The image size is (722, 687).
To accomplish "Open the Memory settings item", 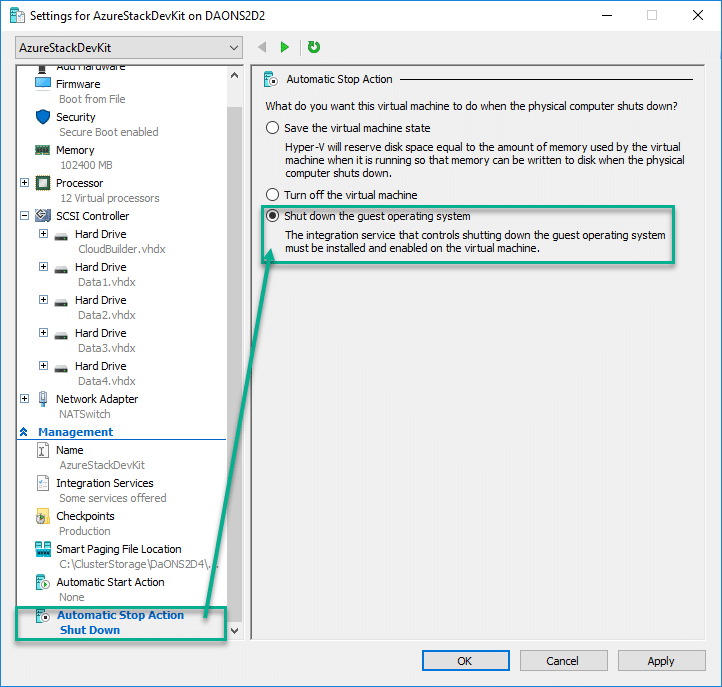I will (75, 150).
